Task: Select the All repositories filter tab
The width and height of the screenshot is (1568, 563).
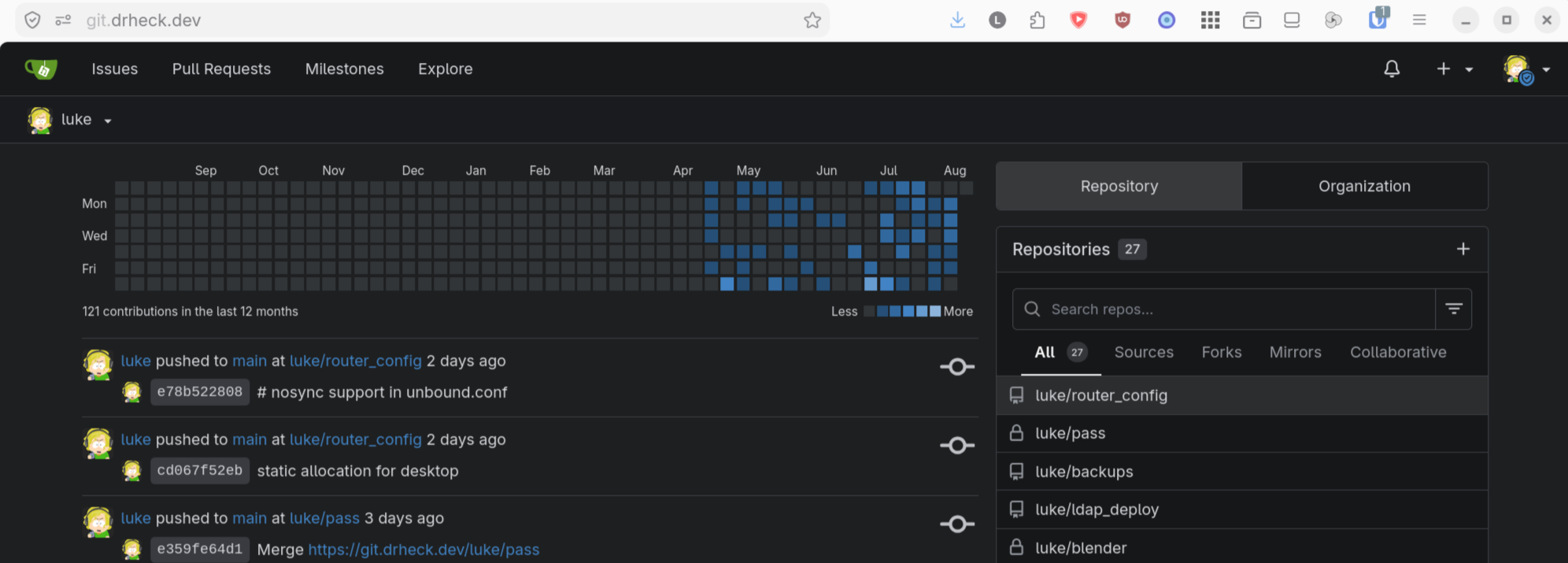Action: pos(1060,353)
